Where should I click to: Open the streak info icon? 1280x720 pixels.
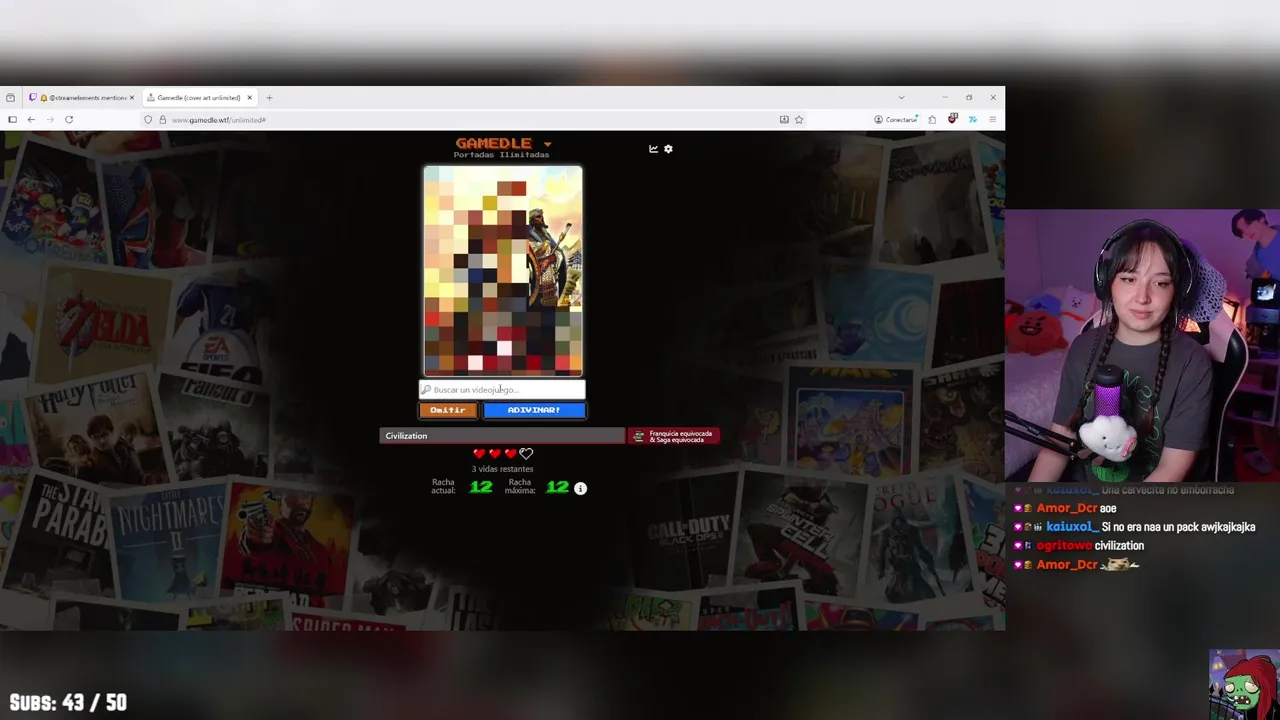click(x=580, y=488)
